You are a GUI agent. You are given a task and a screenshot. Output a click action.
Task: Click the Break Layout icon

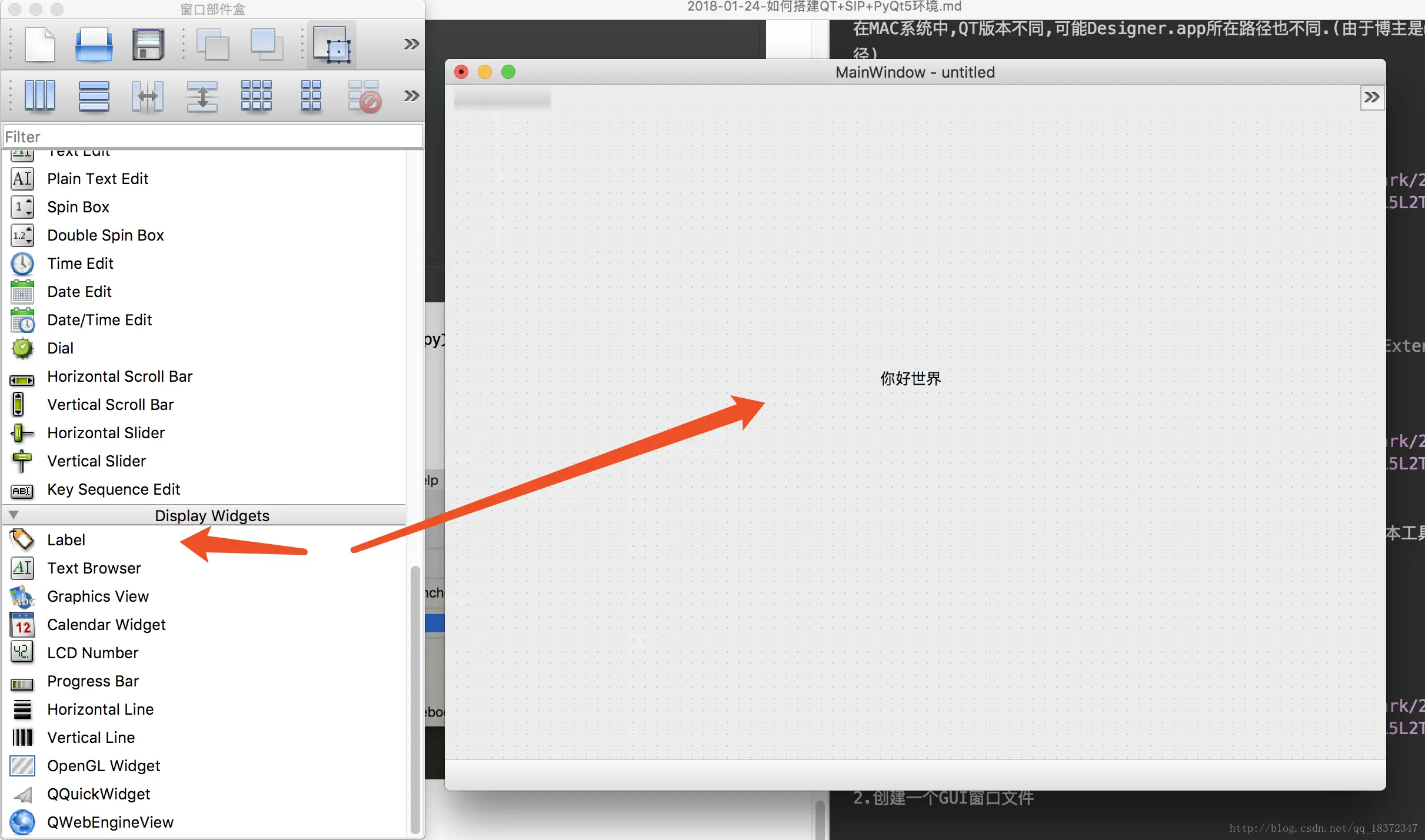pyautogui.click(x=365, y=96)
